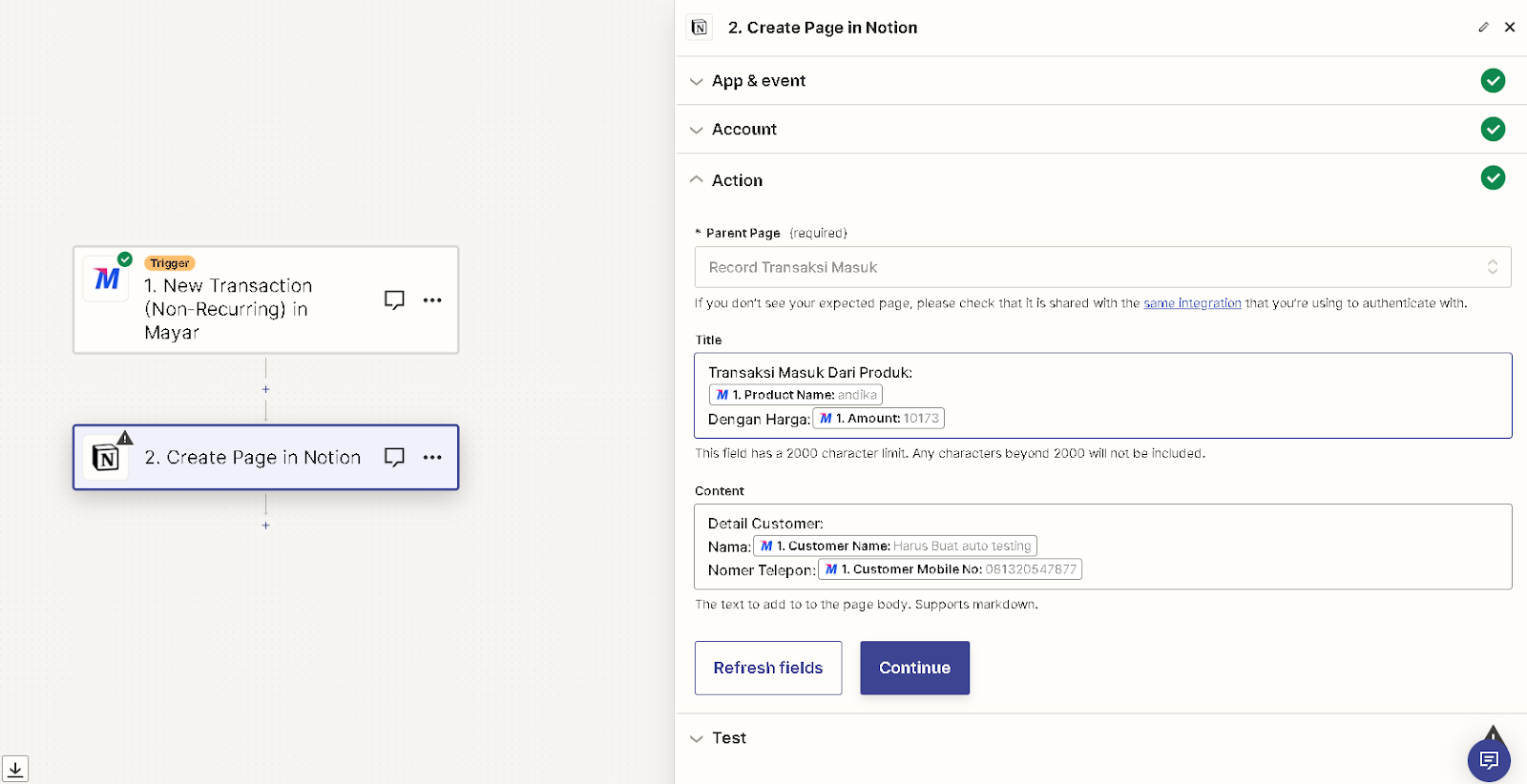Select the Customer Name data pill

click(x=895, y=546)
